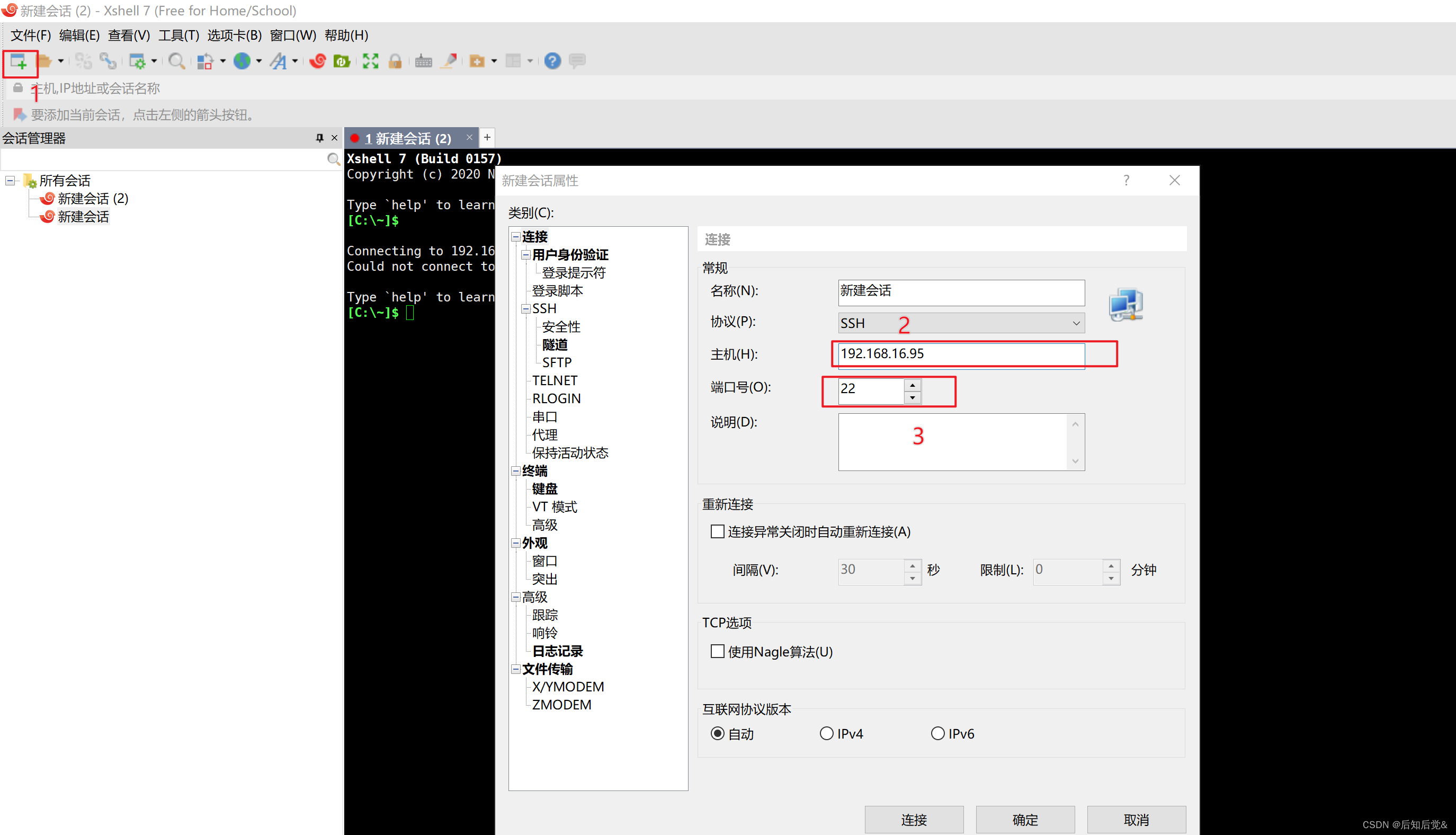The height and width of the screenshot is (835, 1456).
Task: Open the Font icon dropdown arrow
Action: point(295,61)
